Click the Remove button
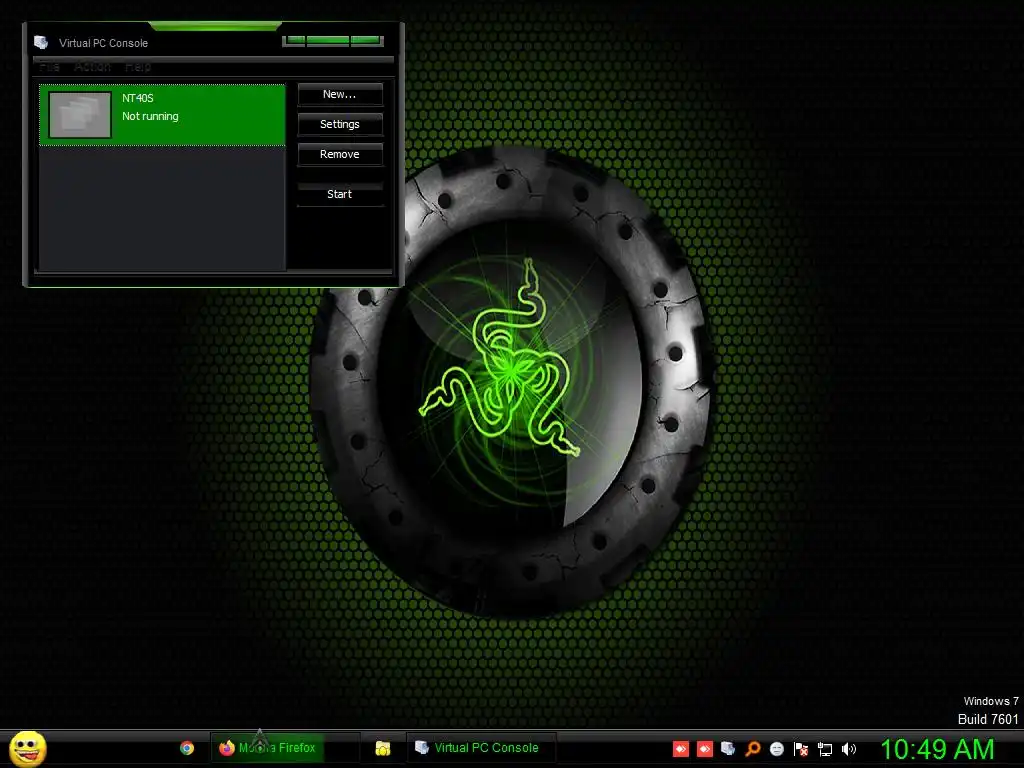 pos(340,154)
